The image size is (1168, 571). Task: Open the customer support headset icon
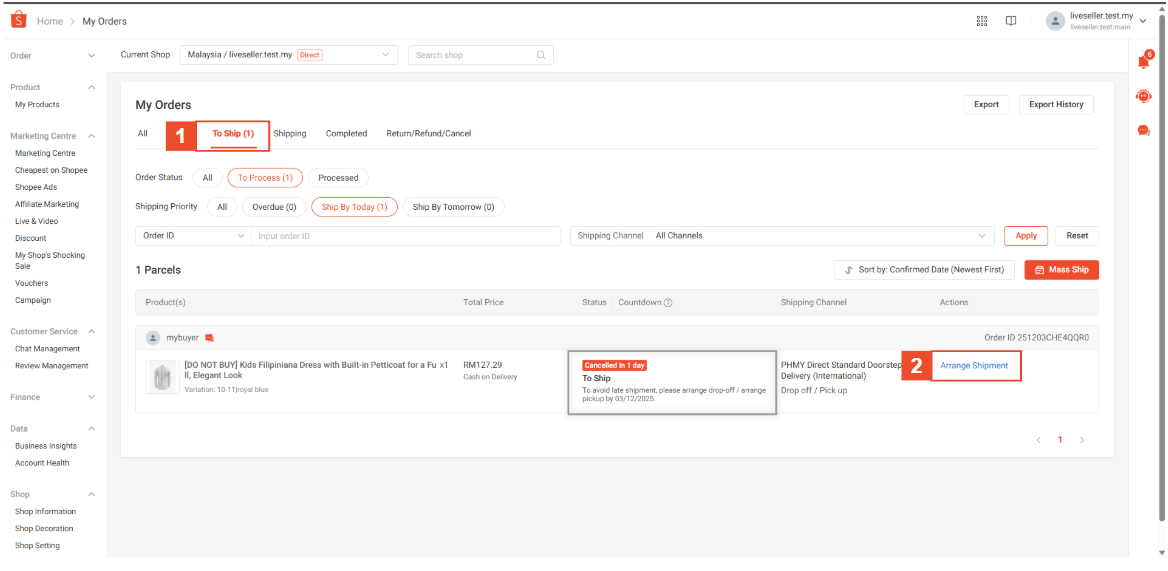1143,96
